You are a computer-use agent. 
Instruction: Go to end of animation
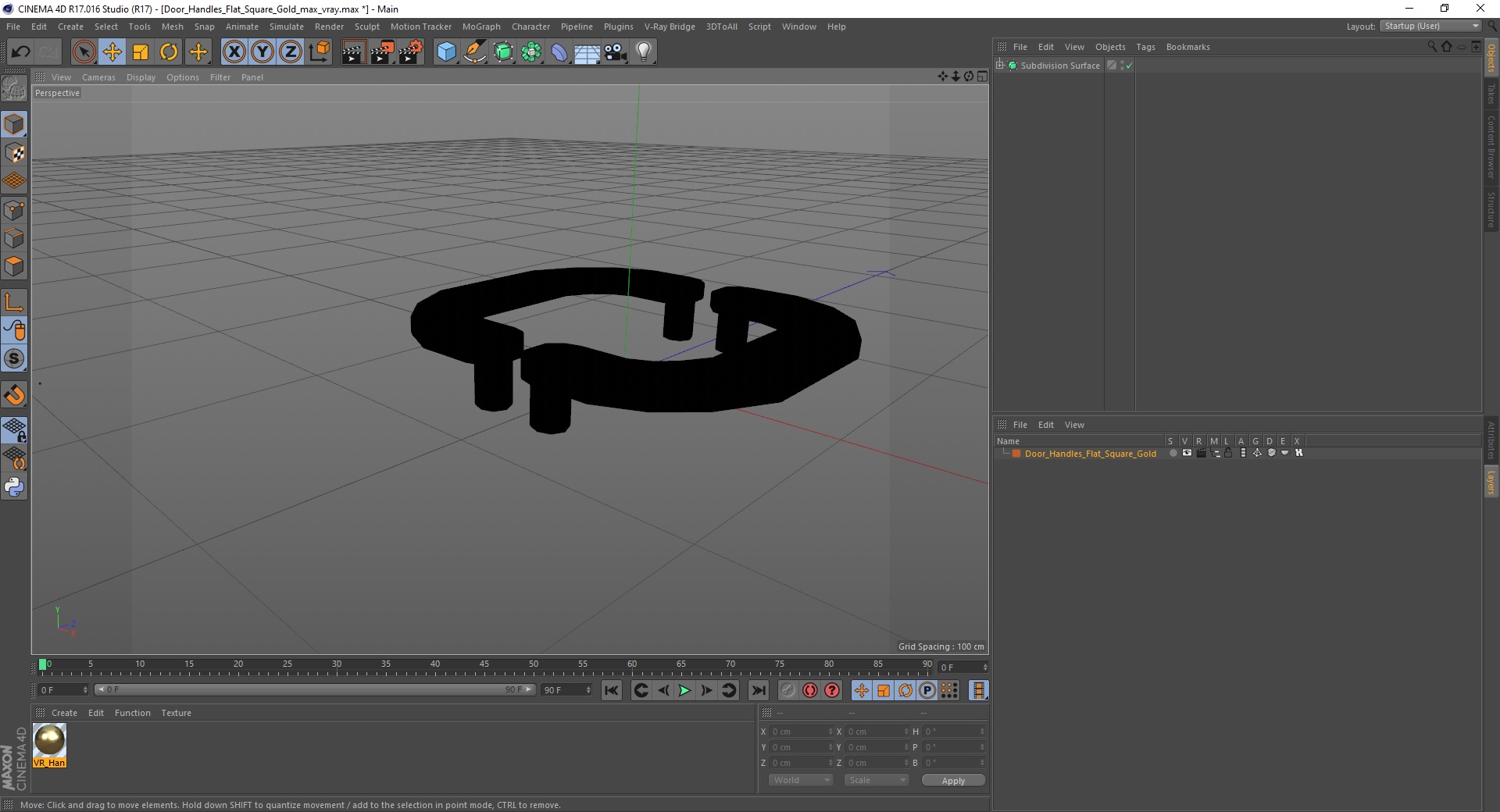[758, 690]
